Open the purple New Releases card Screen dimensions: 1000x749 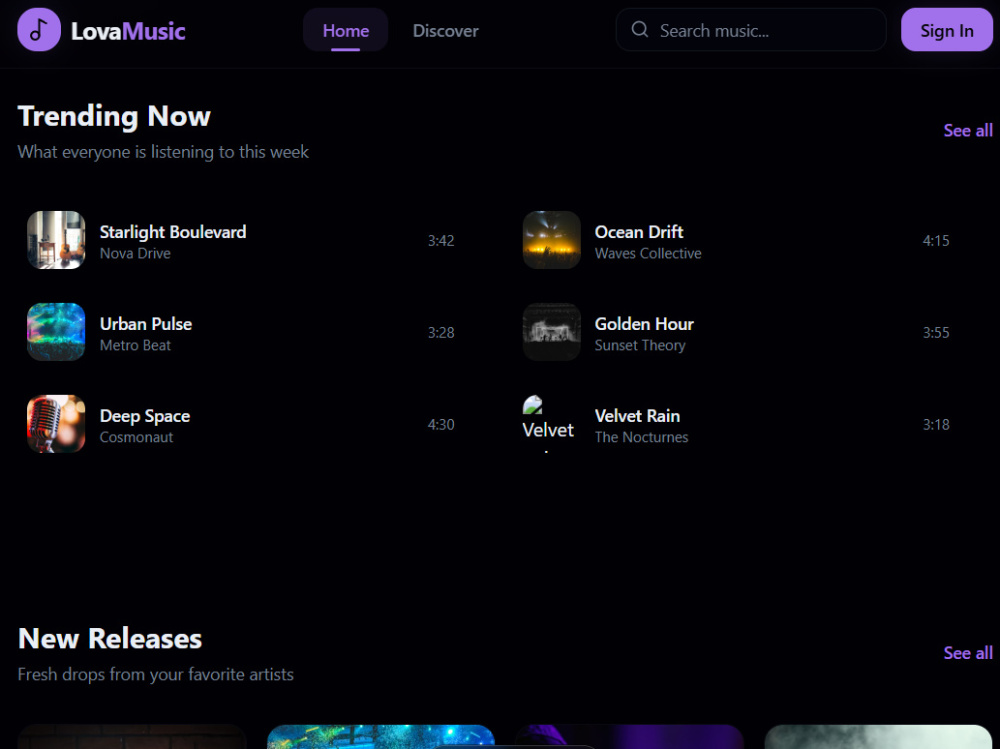629,737
